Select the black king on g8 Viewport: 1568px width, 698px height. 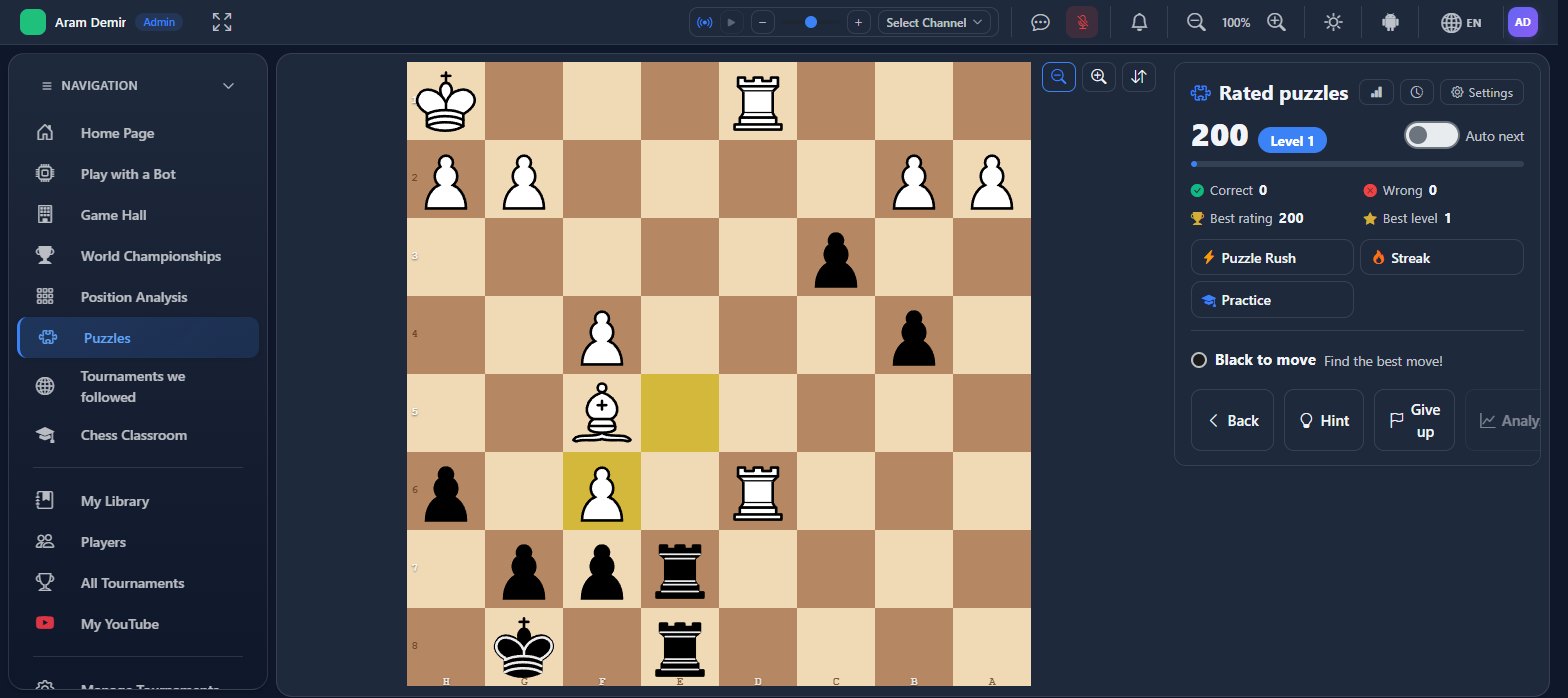[524, 647]
